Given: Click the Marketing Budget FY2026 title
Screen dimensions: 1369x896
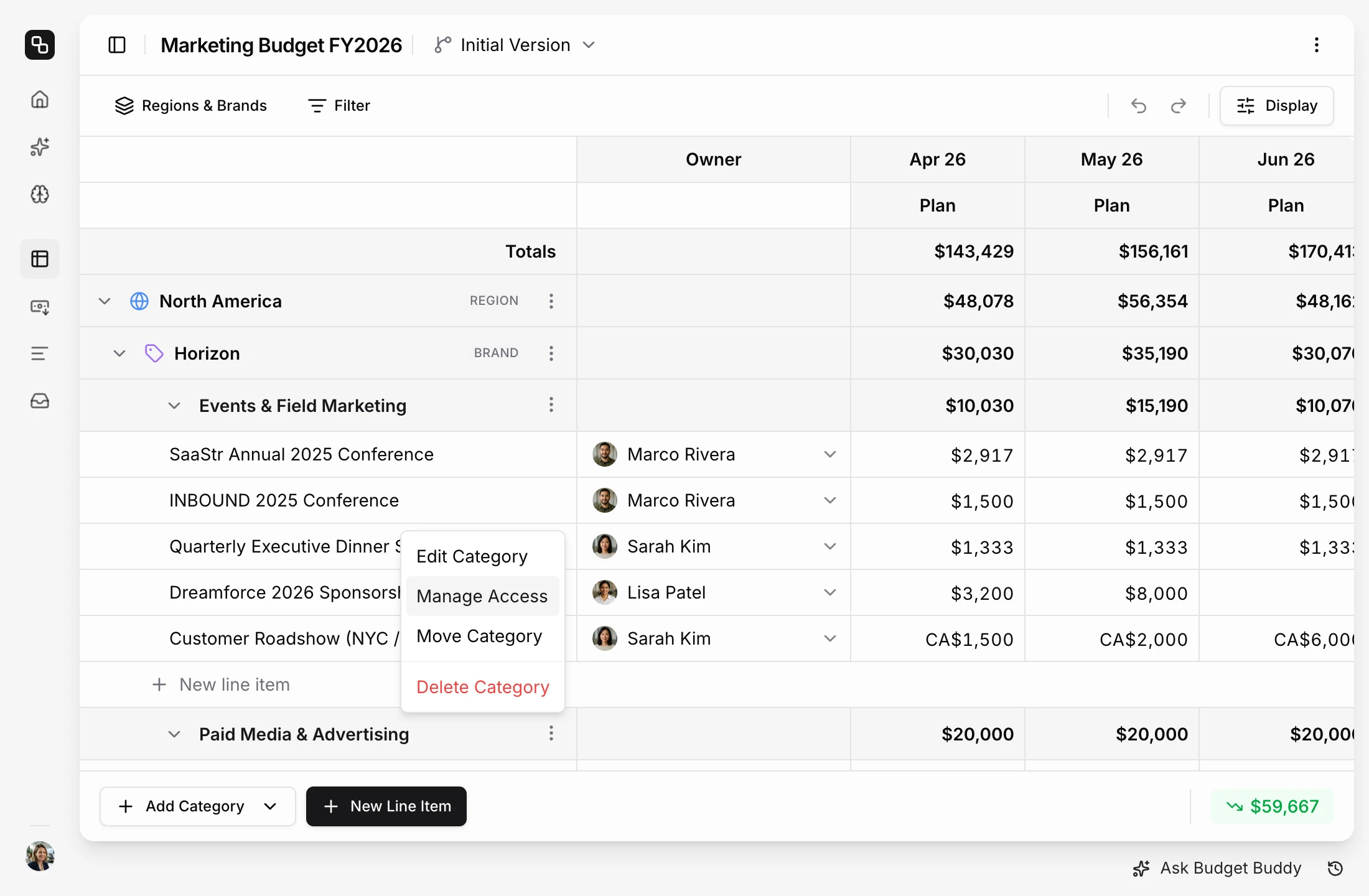Looking at the screenshot, I should [x=281, y=45].
